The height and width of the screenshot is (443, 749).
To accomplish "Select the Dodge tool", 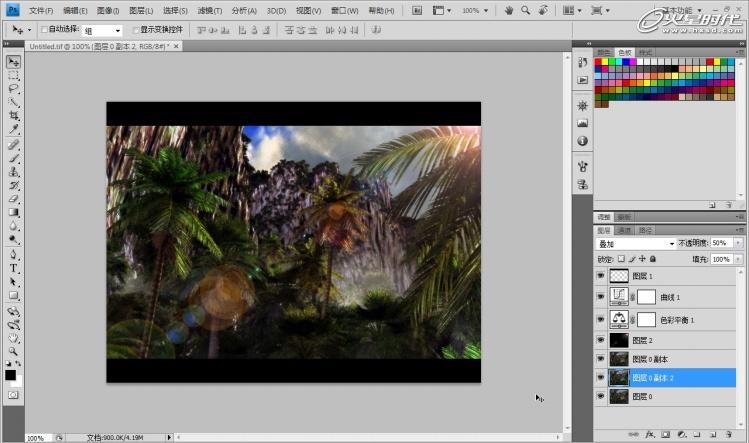I will click(13, 239).
